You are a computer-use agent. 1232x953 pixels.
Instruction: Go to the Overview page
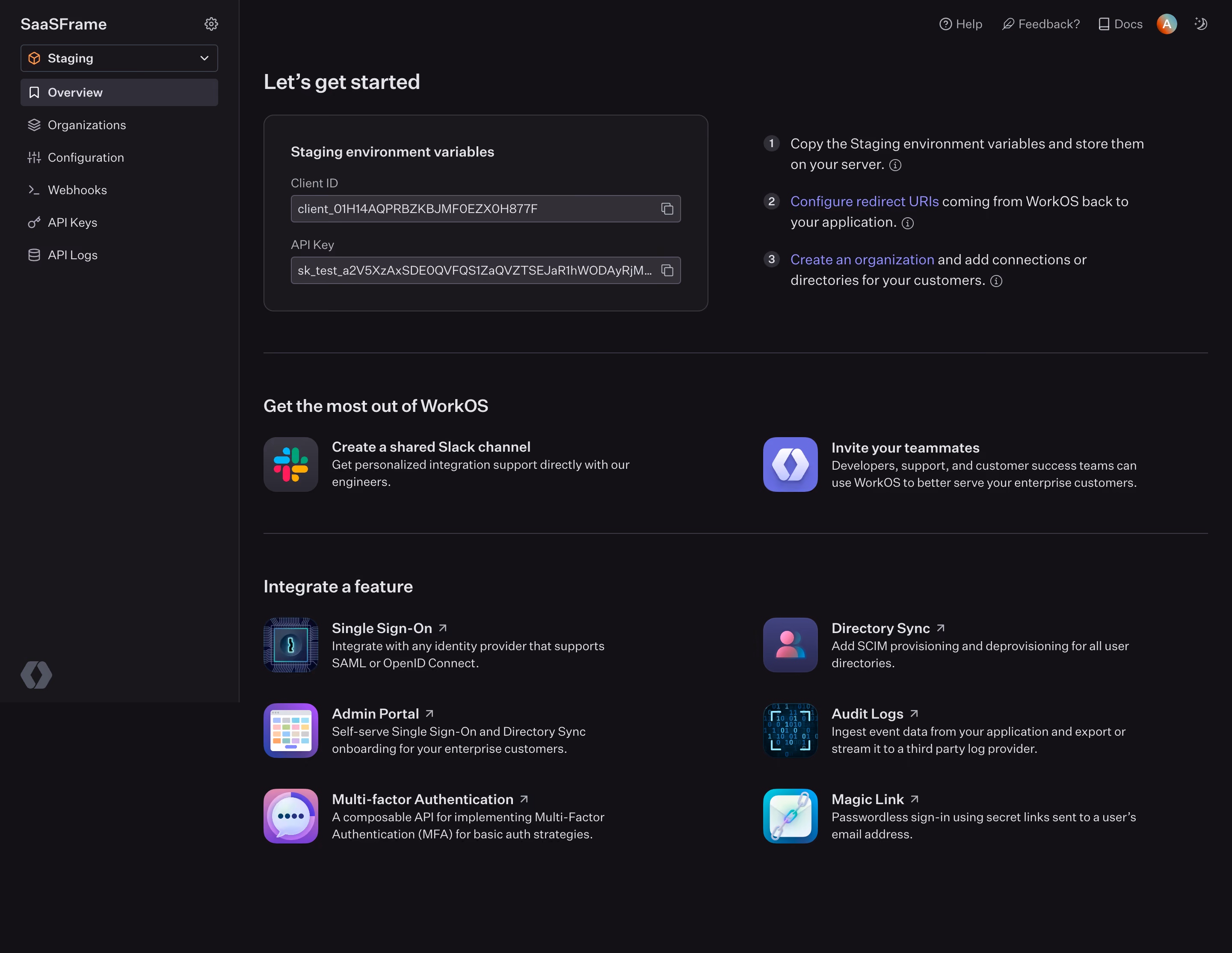tap(119, 92)
